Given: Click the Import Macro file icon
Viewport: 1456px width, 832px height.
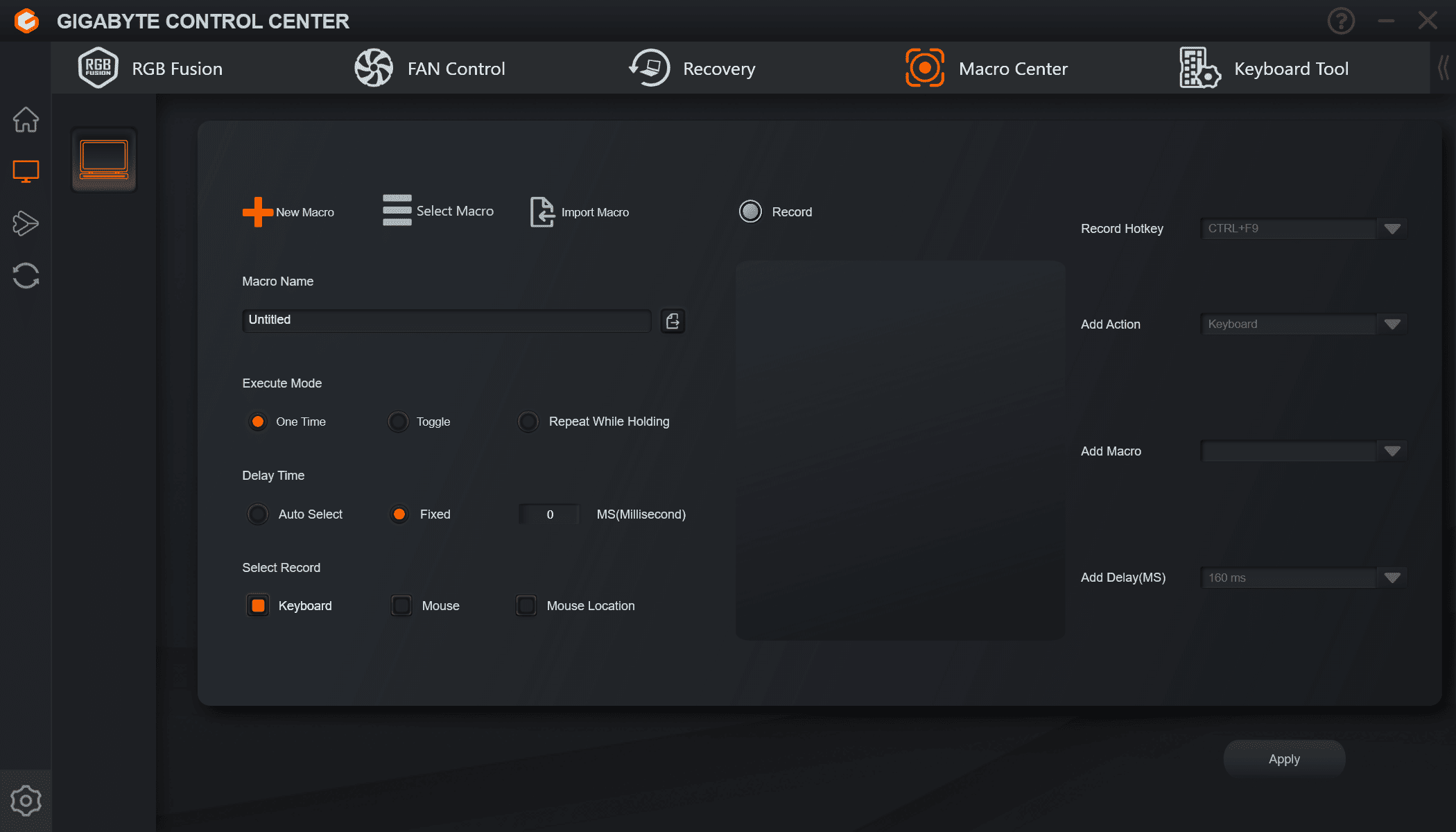Looking at the screenshot, I should point(542,211).
